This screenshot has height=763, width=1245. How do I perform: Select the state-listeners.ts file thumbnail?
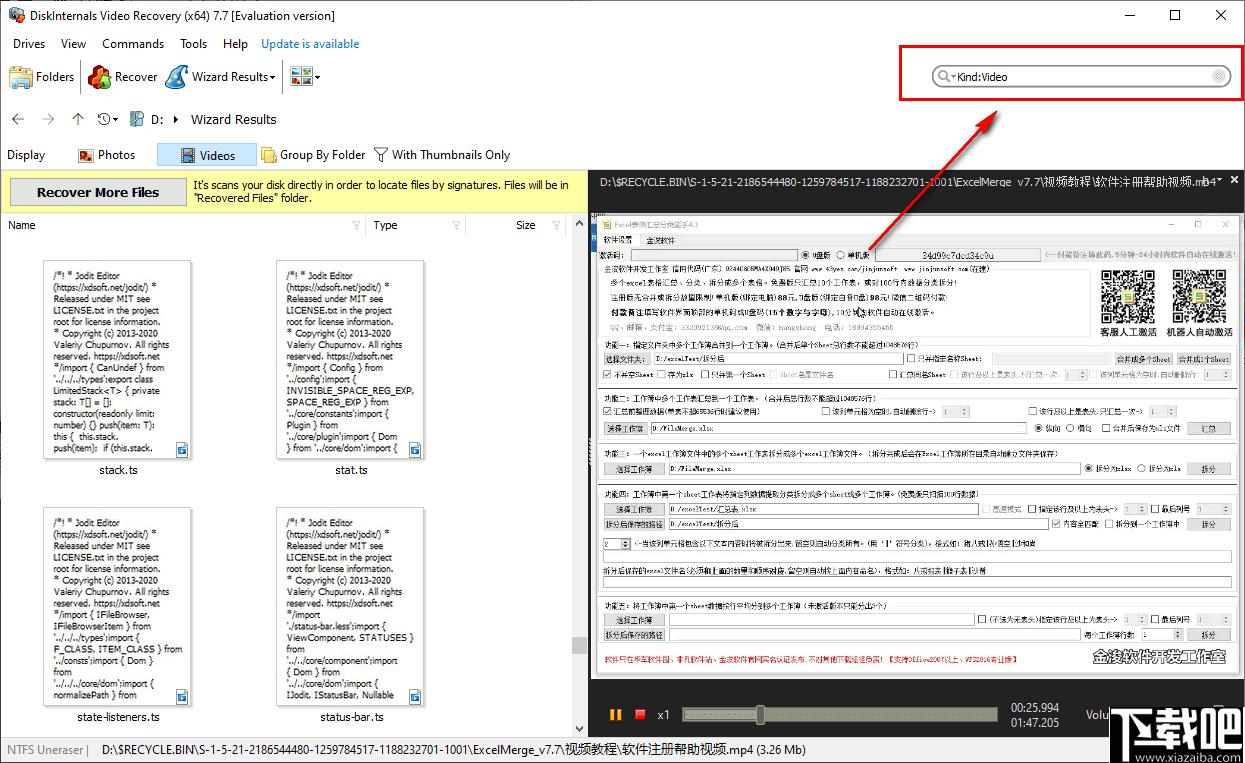[117, 606]
